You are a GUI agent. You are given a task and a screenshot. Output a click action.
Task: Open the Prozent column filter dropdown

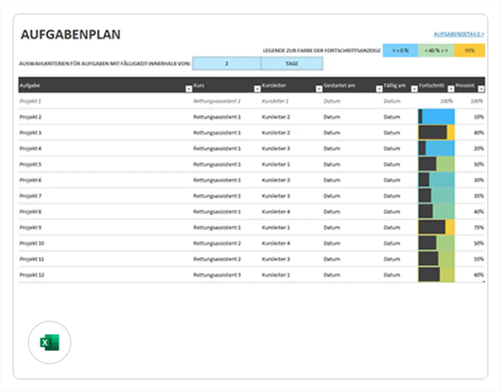point(481,89)
